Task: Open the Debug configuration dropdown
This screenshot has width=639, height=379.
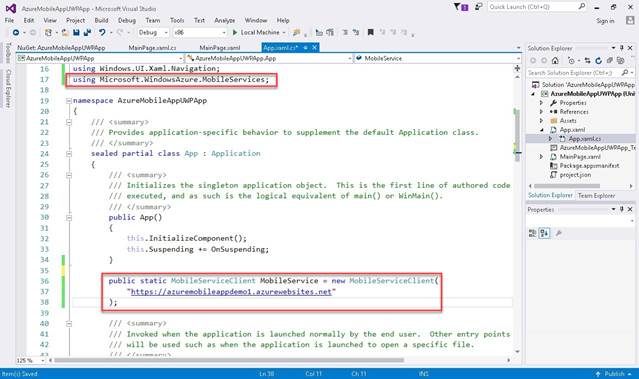Action: point(153,32)
